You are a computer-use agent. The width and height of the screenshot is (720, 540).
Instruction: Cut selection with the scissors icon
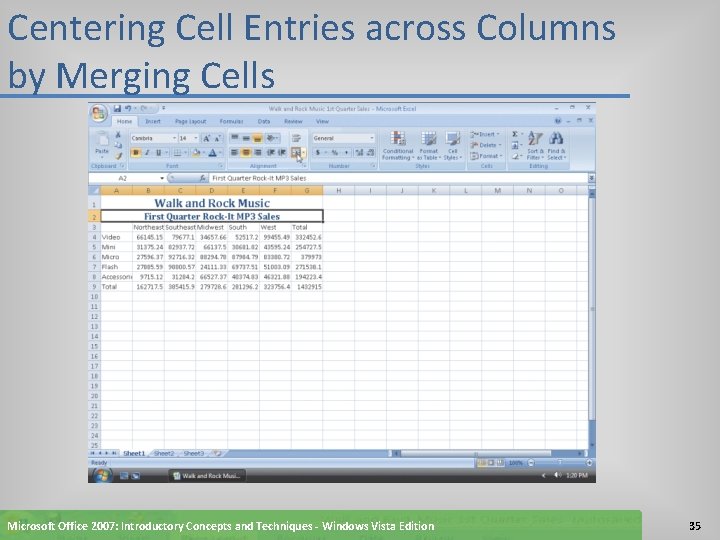pos(118,134)
